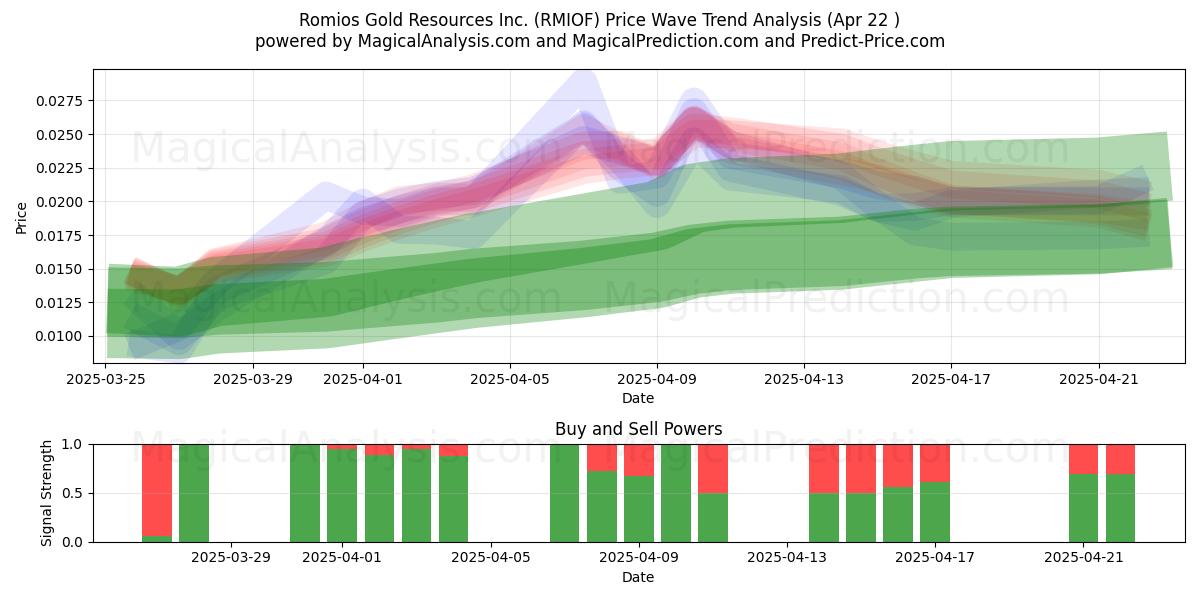
Task: Click the 0.0275 price tick label
Action: coord(62,101)
